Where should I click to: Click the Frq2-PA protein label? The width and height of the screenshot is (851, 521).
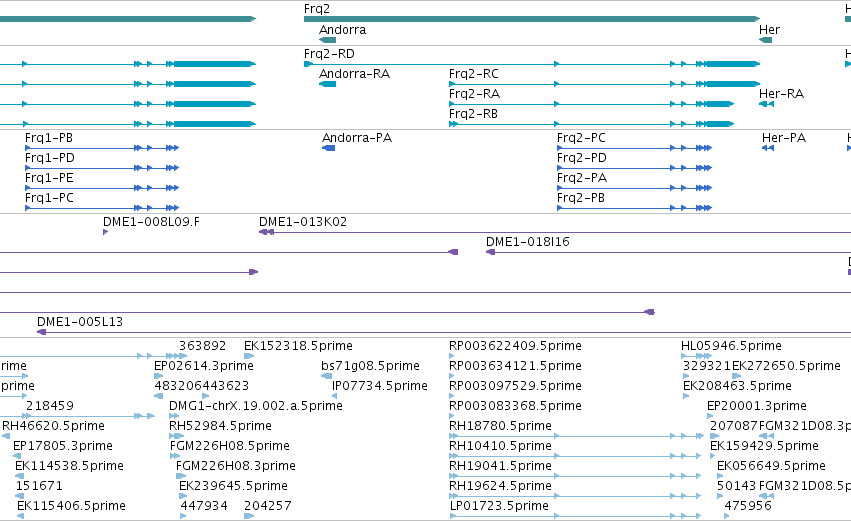click(x=582, y=178)
